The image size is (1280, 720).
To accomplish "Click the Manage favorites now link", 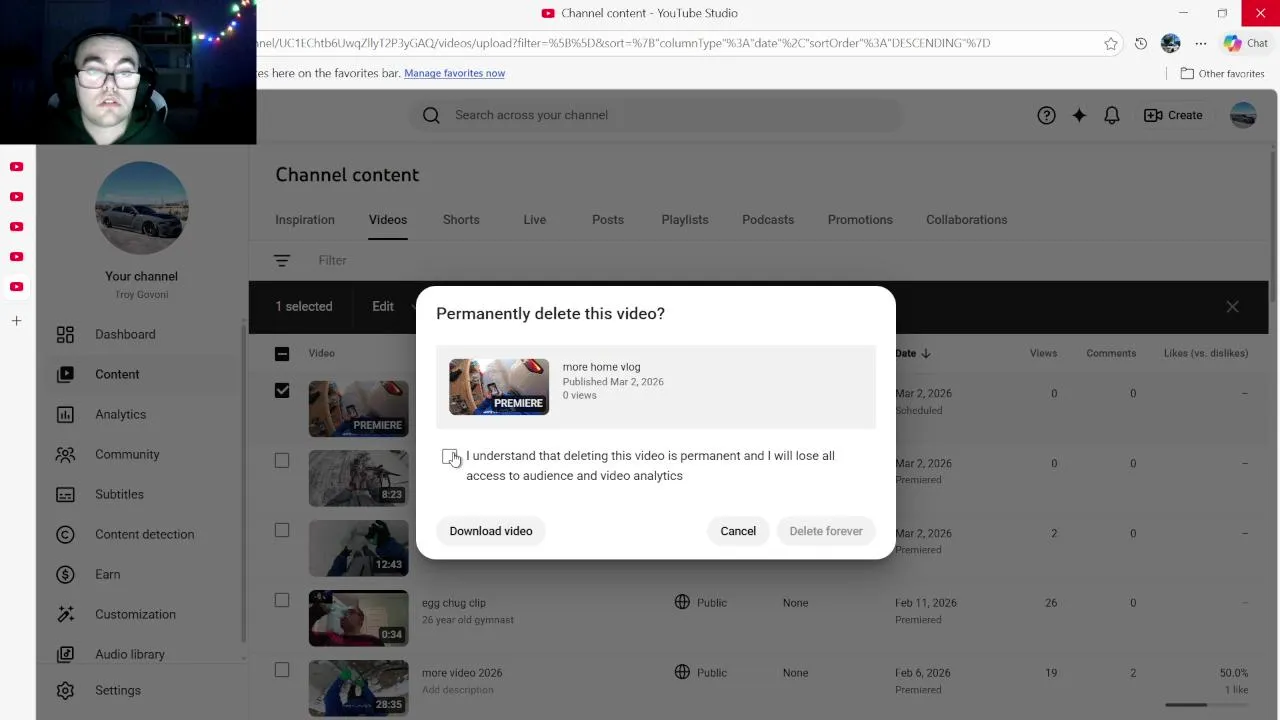I will tap(454, 73).
